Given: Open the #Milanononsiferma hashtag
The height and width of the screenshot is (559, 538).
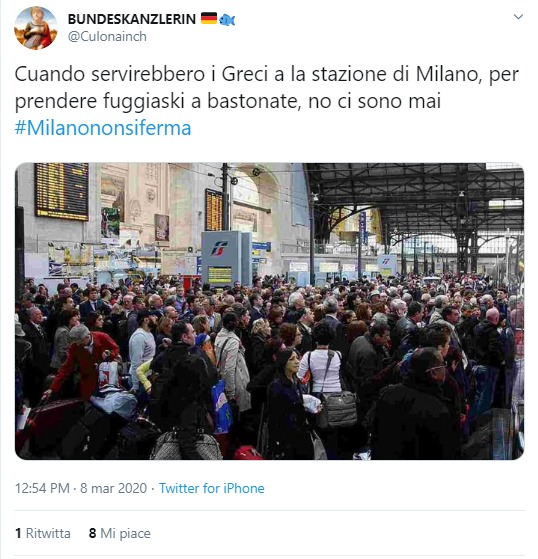Looking at the screenshot, I should pyautogui.click(x=103, y=128).
